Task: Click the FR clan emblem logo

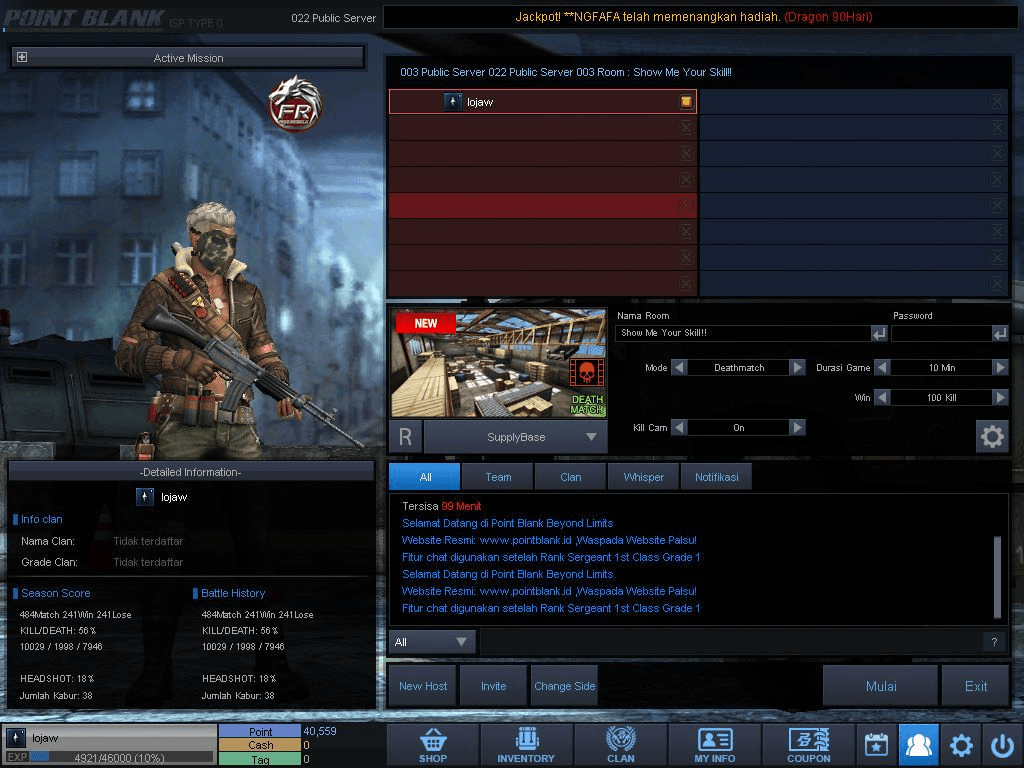Action: (x=295, y=104)
